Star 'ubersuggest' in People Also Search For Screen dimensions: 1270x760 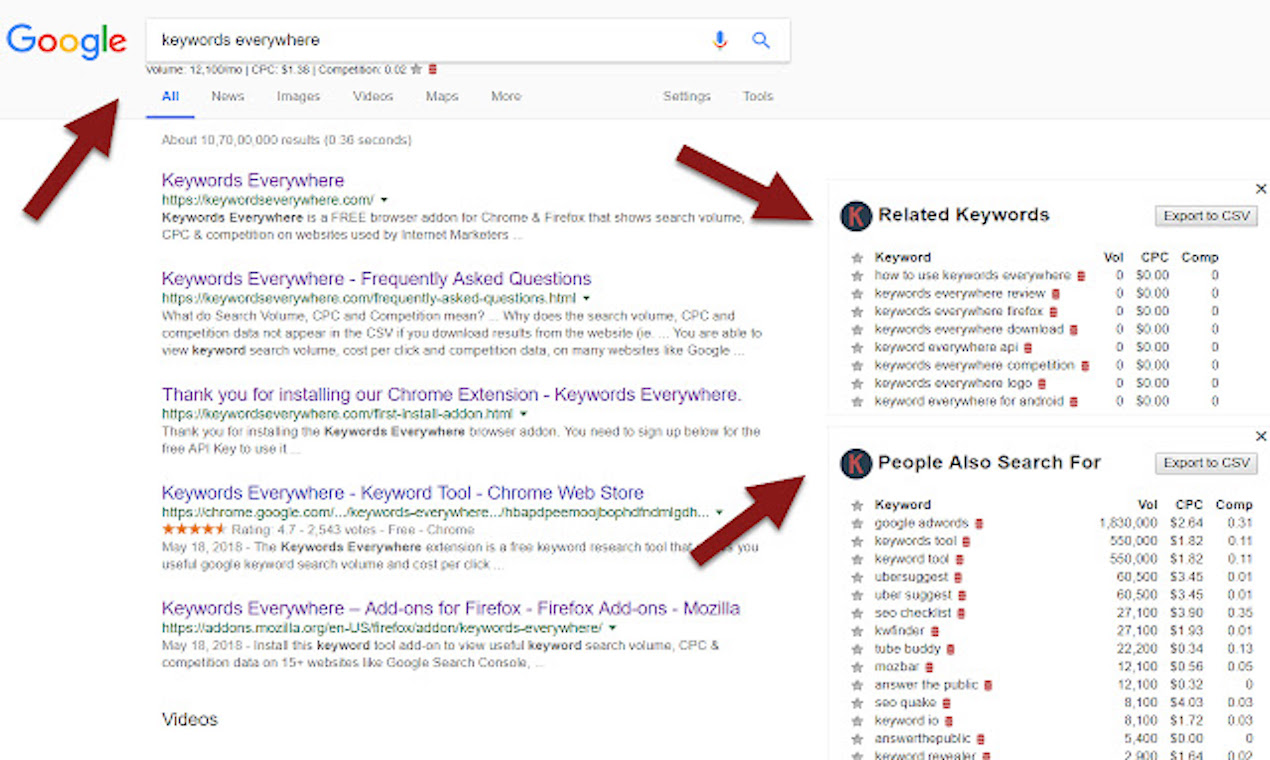tap(857, 576)
